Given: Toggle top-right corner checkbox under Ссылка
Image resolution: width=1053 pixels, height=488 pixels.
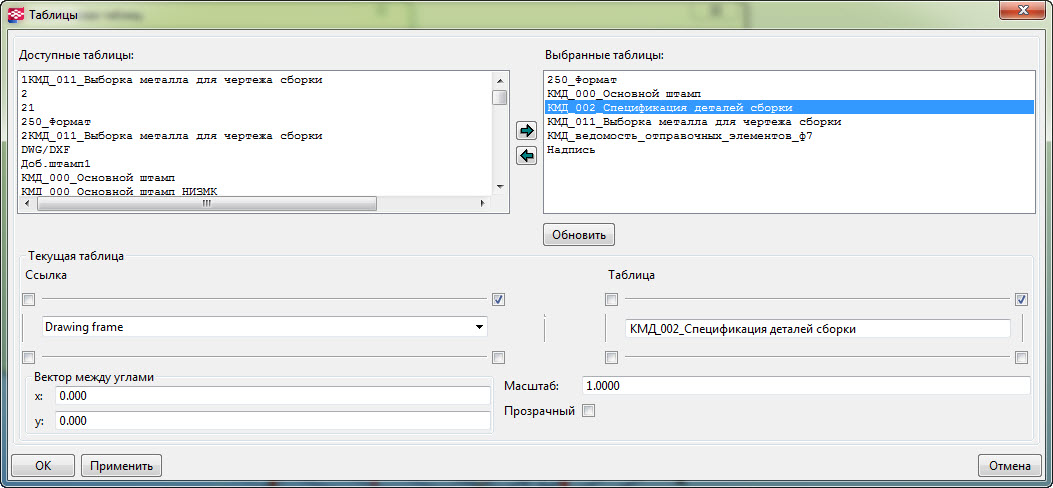Looking at the screenshot, I should 498,299.
